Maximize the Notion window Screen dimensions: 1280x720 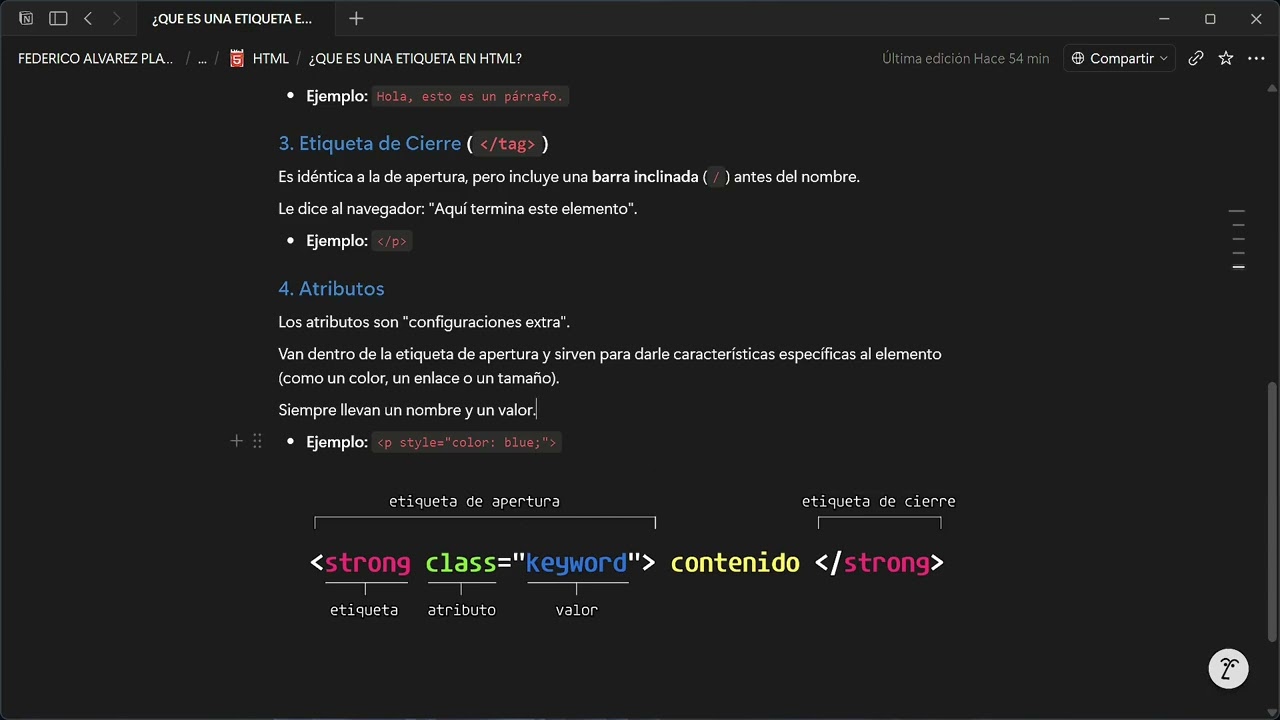[1210, 19]
